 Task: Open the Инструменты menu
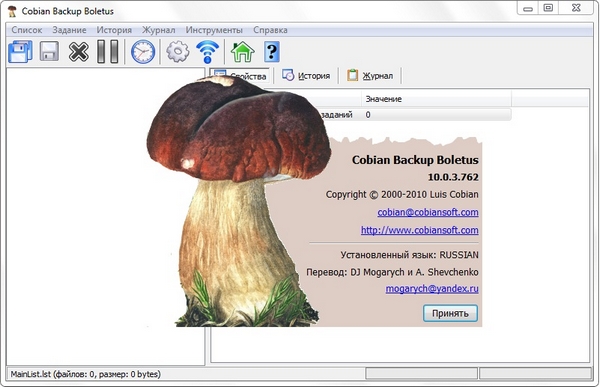[214, 30]
